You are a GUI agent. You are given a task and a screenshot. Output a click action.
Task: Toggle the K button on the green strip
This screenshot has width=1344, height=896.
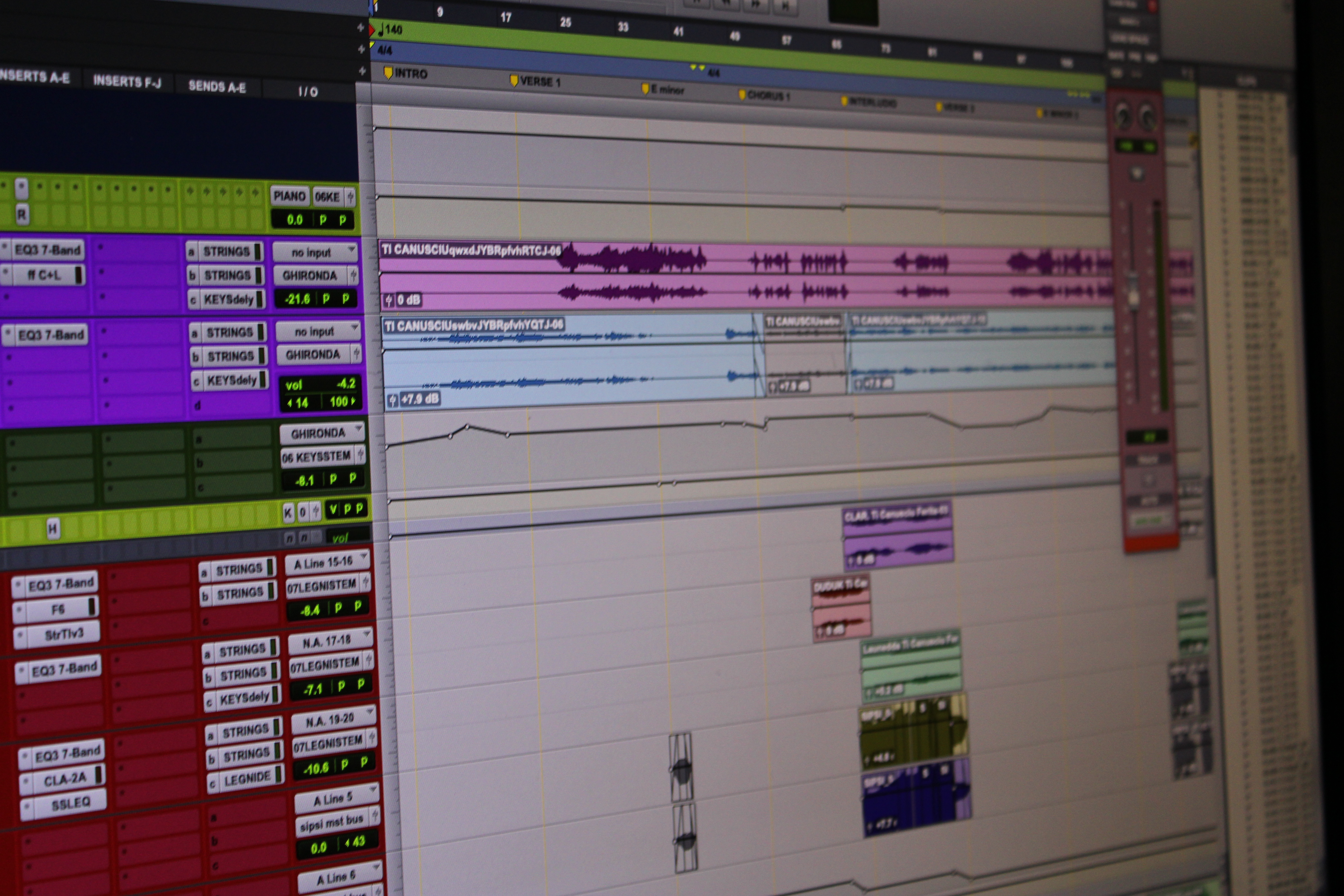pos(289,513)
